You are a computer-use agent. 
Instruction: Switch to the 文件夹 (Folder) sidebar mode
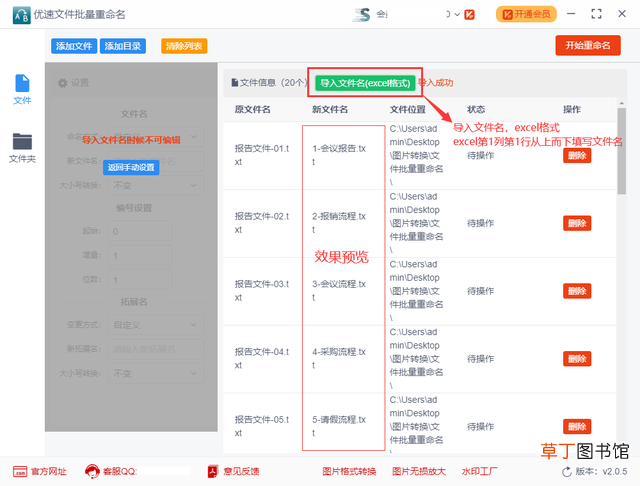[22, 148]
